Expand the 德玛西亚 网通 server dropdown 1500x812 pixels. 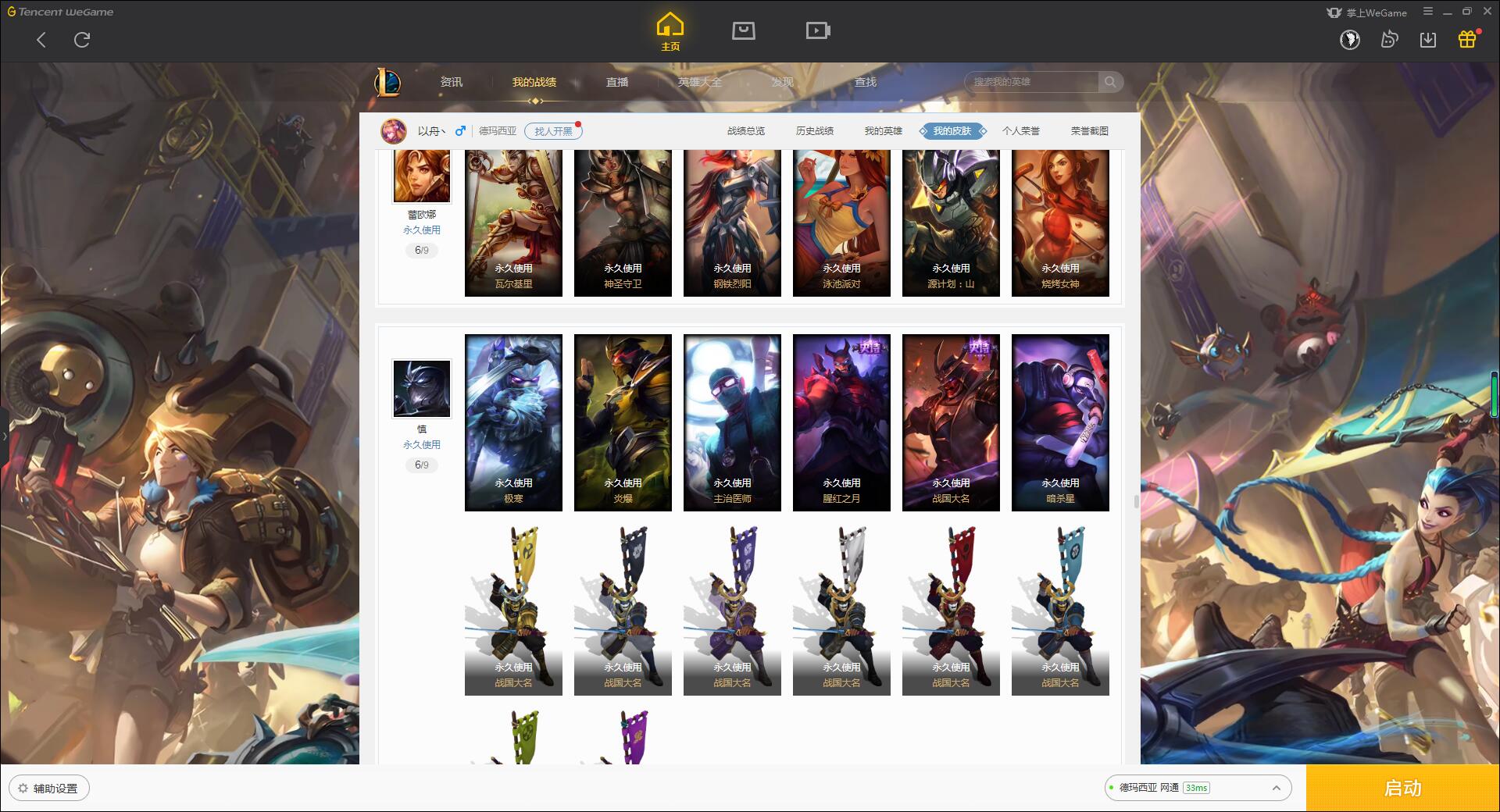point(1197,788)
